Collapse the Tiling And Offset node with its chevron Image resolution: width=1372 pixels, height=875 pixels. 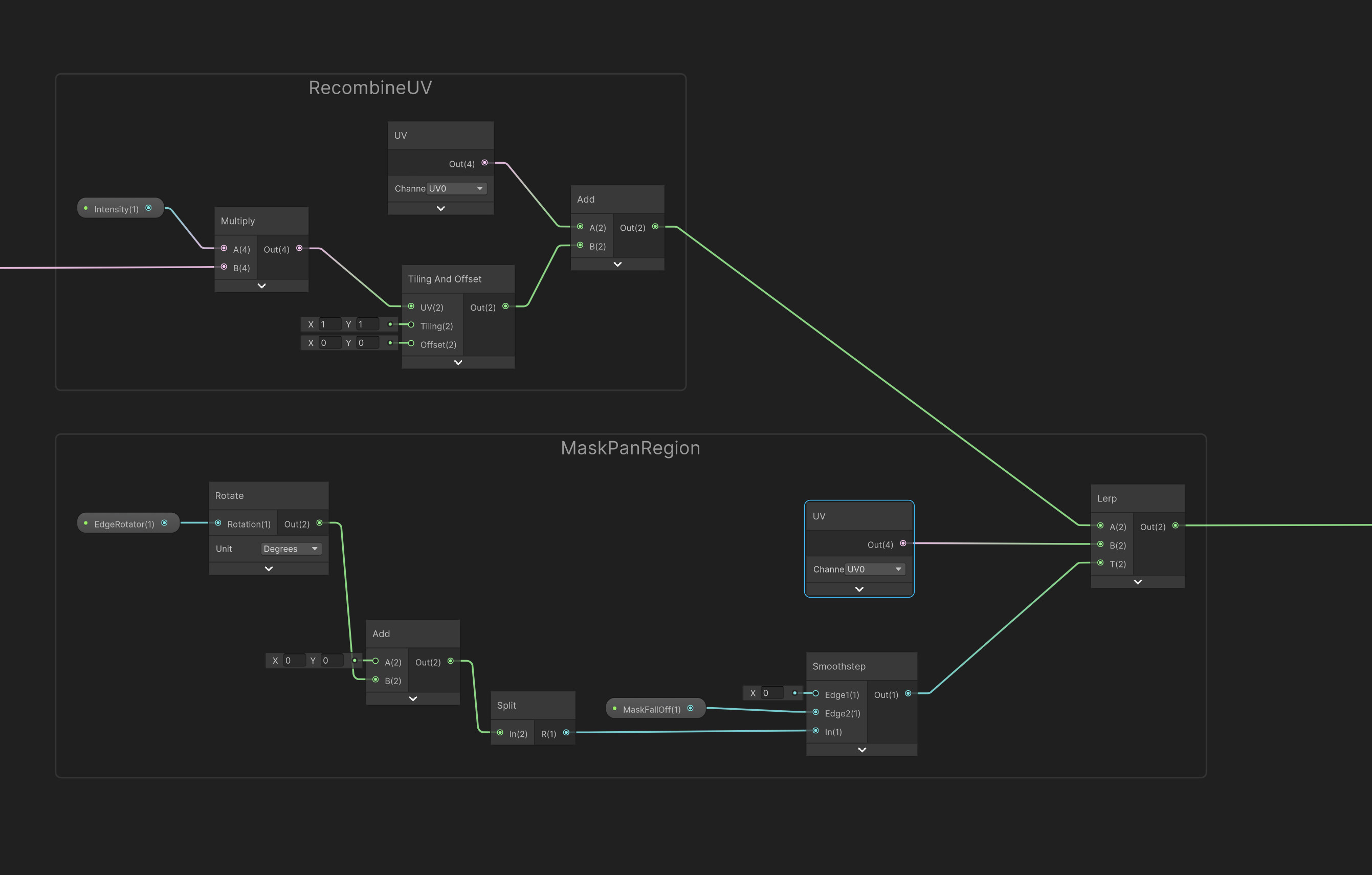point(457,362)
